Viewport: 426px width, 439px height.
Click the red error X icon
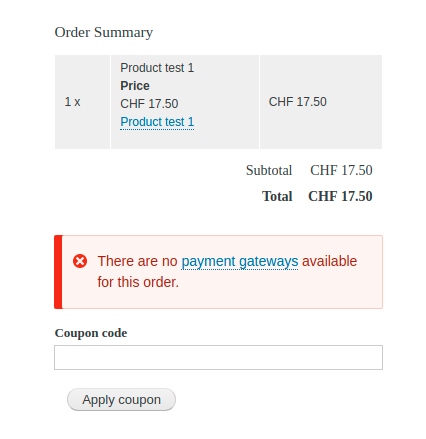(x=80, y=261)
